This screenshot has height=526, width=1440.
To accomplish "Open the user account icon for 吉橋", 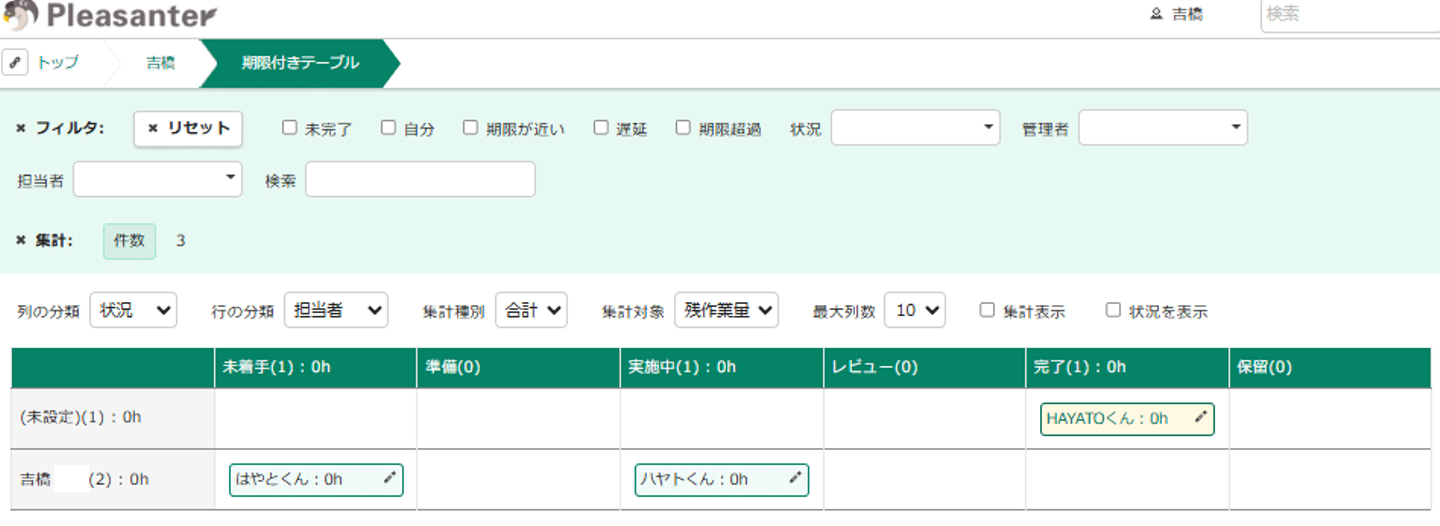I will tap(1156, 14).
